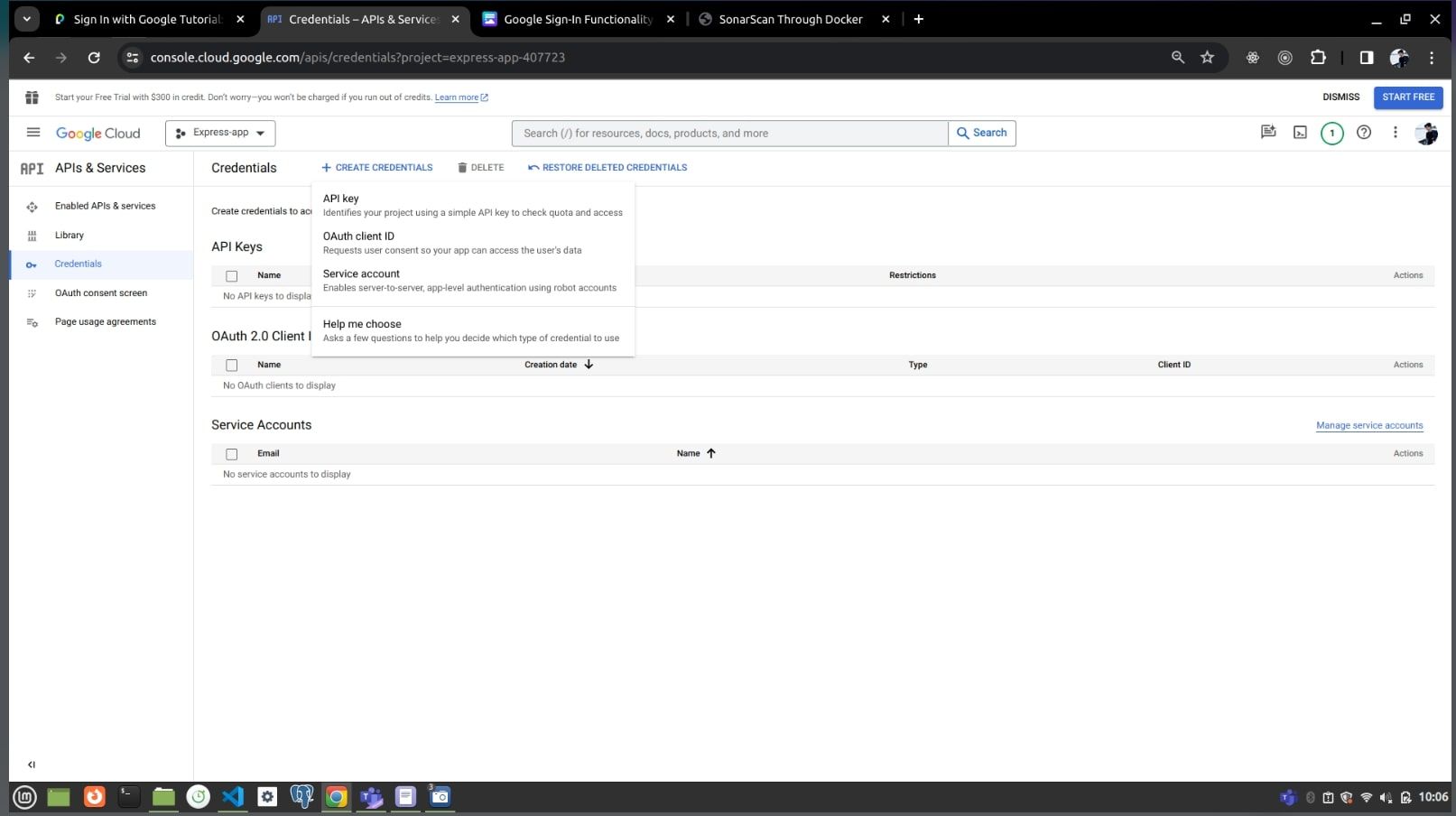Click the Library grid icon in sidebar
The image size is (1456, 816).
coord(32,236)
